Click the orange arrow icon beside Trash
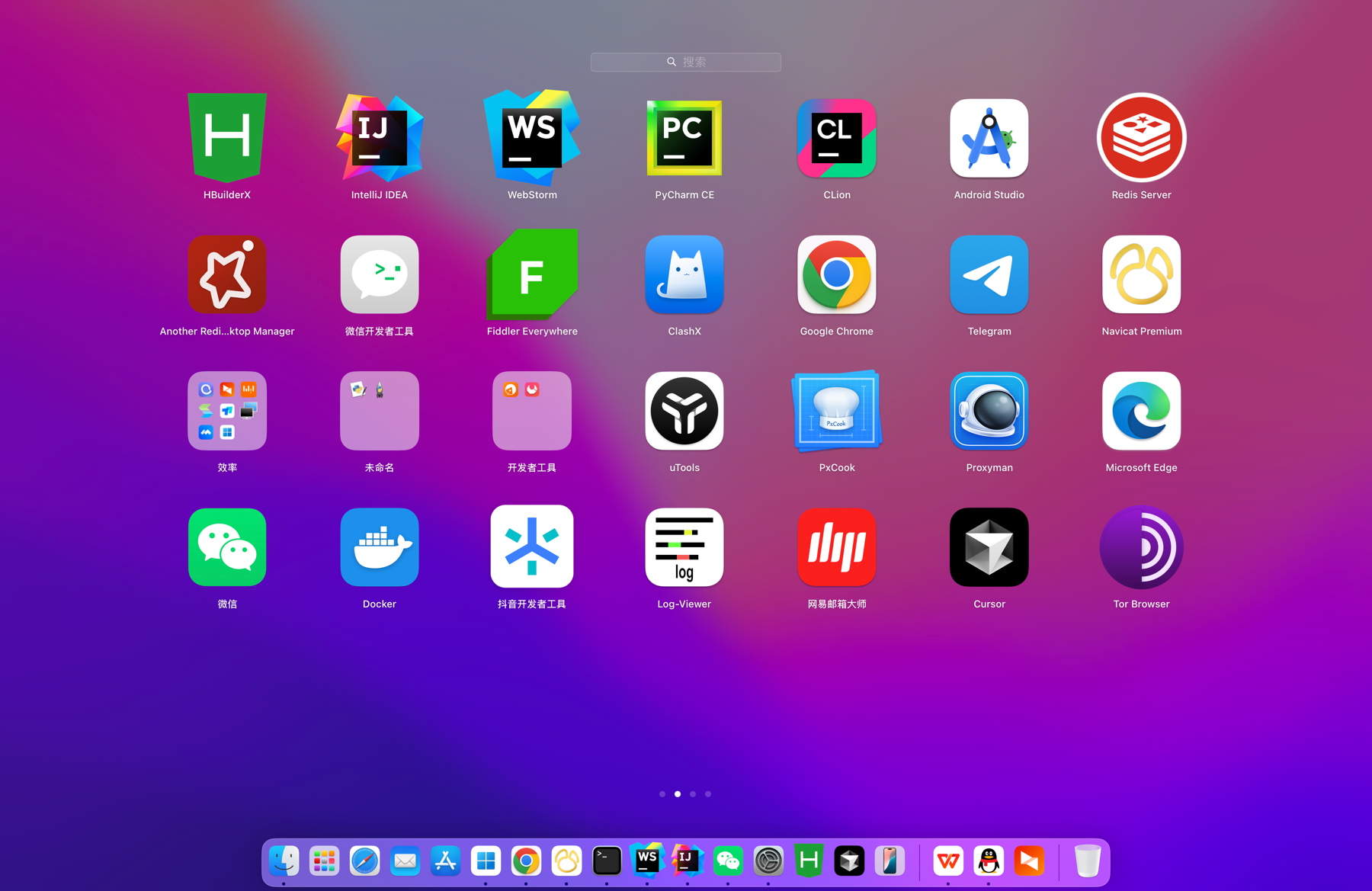1372x891 pixels. coord(1029,861)
